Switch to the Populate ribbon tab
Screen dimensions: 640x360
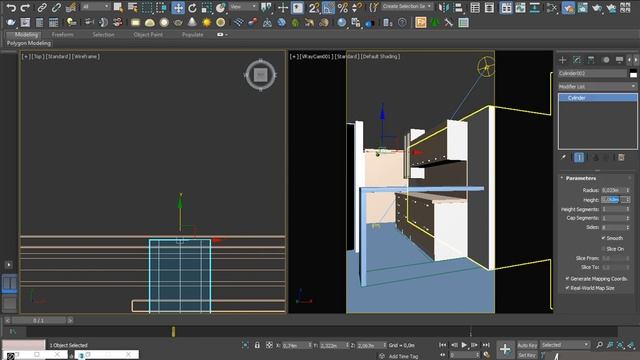pyautogui.click(x=193, y=35)
